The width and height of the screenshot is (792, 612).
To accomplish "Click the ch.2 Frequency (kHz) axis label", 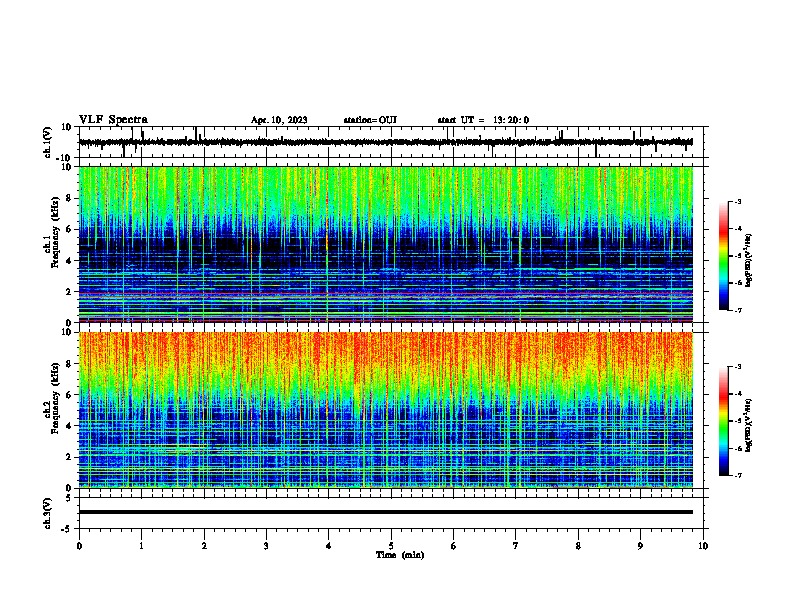I will pos(51,398).
